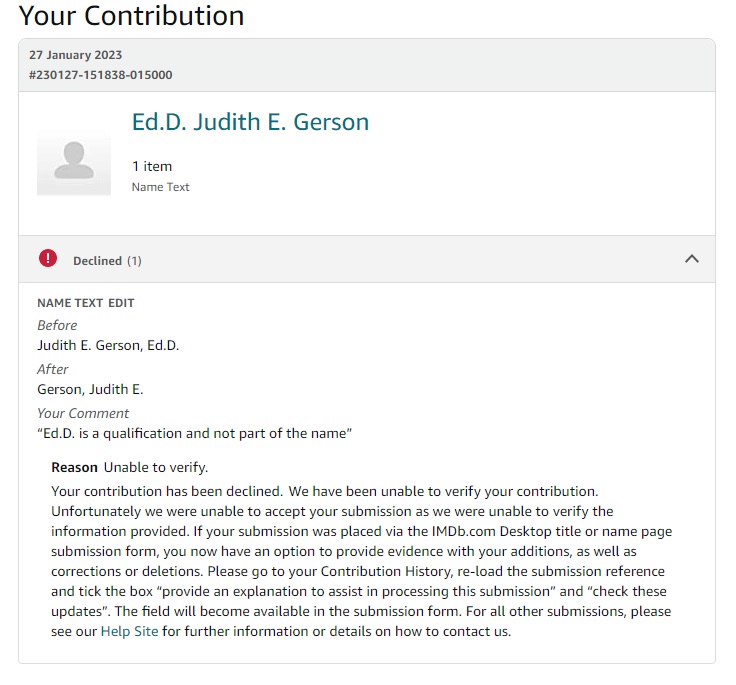Click the submission reference number #230127-151838-015000
Screen dimensions: 736x685
point(101,75)
